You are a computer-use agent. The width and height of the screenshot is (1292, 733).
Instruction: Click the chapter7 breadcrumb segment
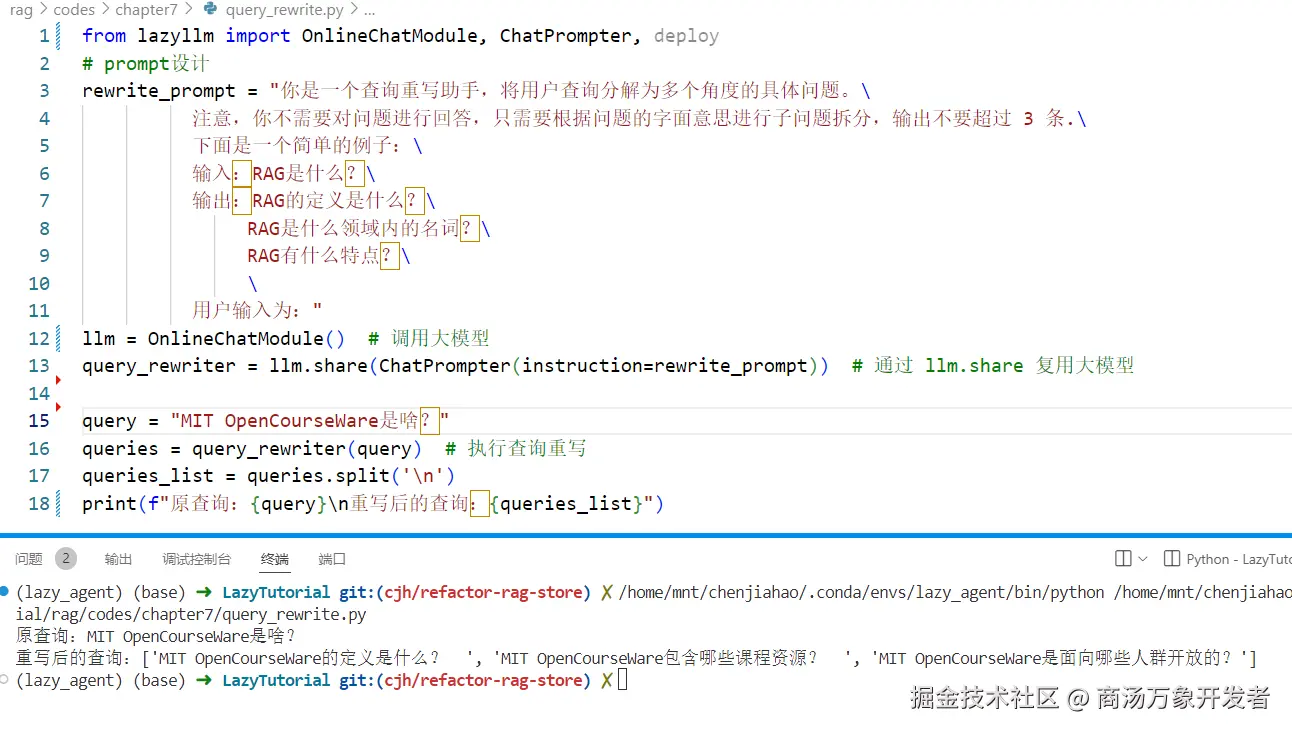[x=146, y=9]
